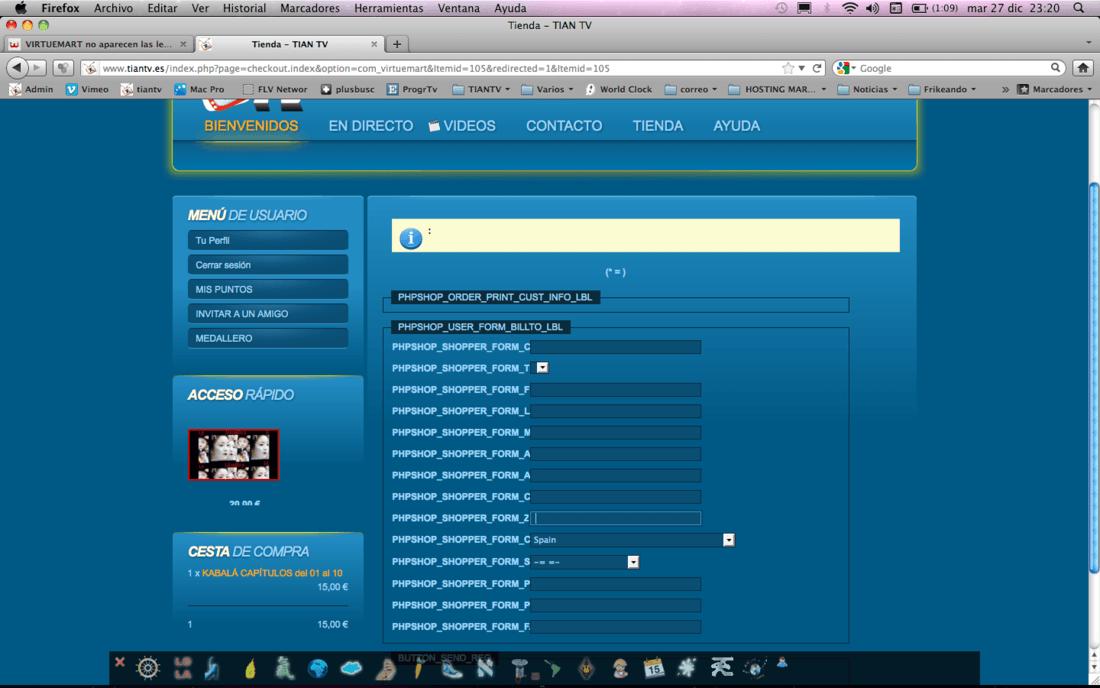1100x688 pixels.
Task: Open the Historial menu
Action: (244, 8)
